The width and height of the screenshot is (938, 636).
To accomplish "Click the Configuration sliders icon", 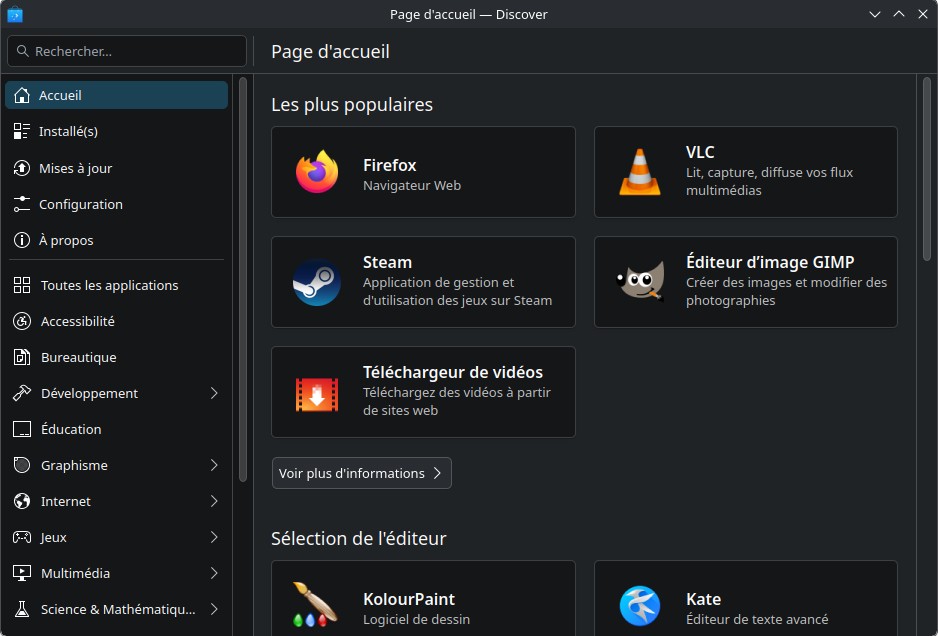I will (22, 204).
